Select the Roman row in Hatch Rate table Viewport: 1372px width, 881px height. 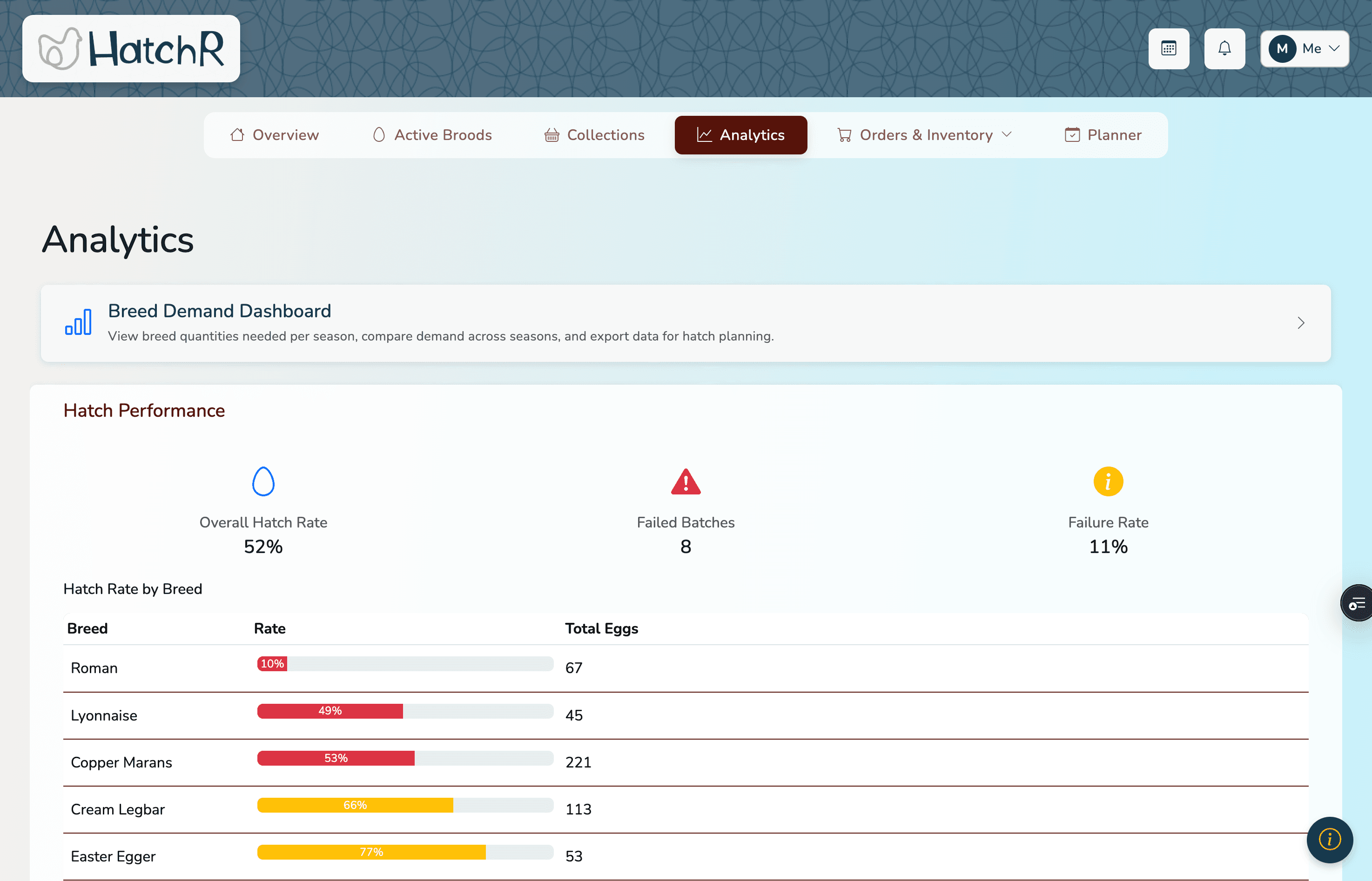pyautogui.click(x=94, y=667)
